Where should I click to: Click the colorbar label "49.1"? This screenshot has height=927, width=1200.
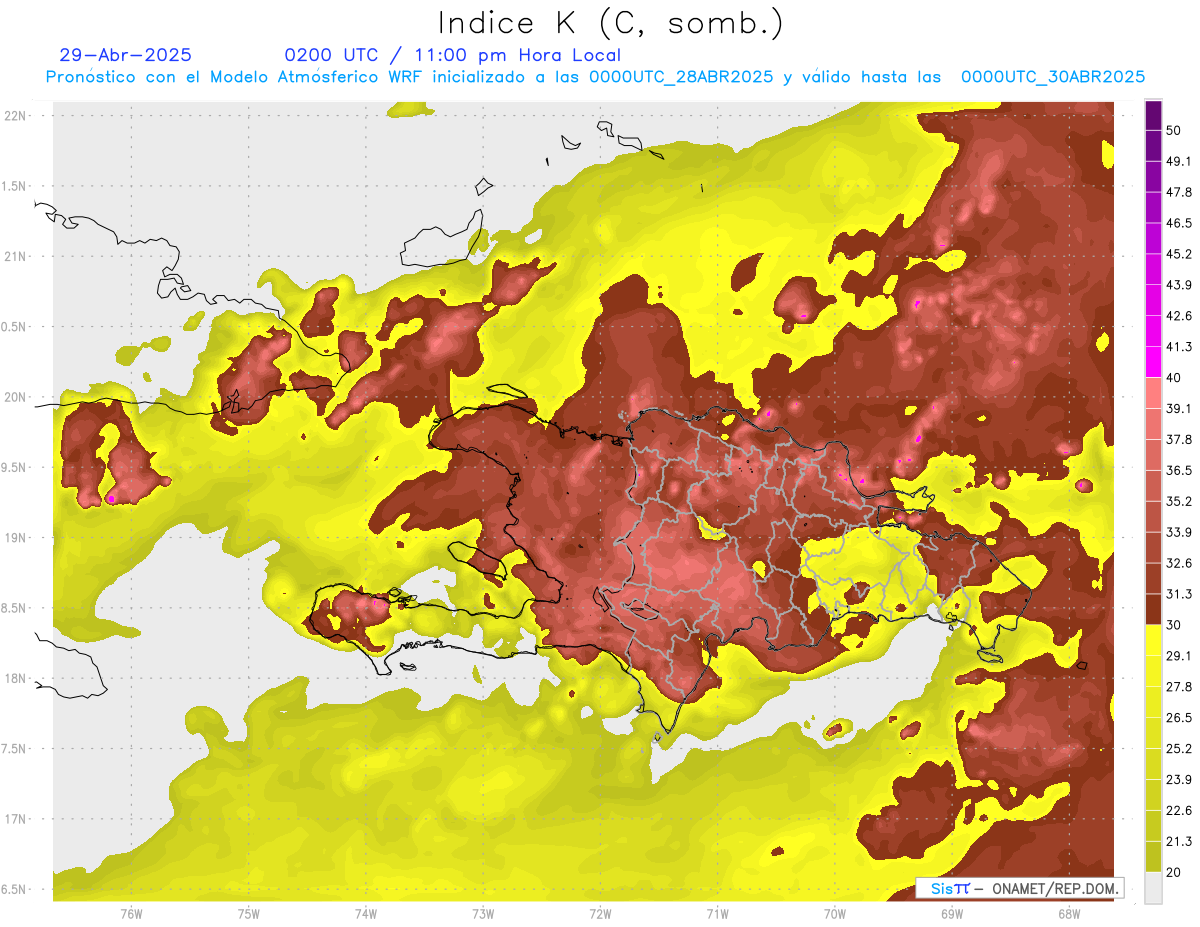coord(1179,161)
